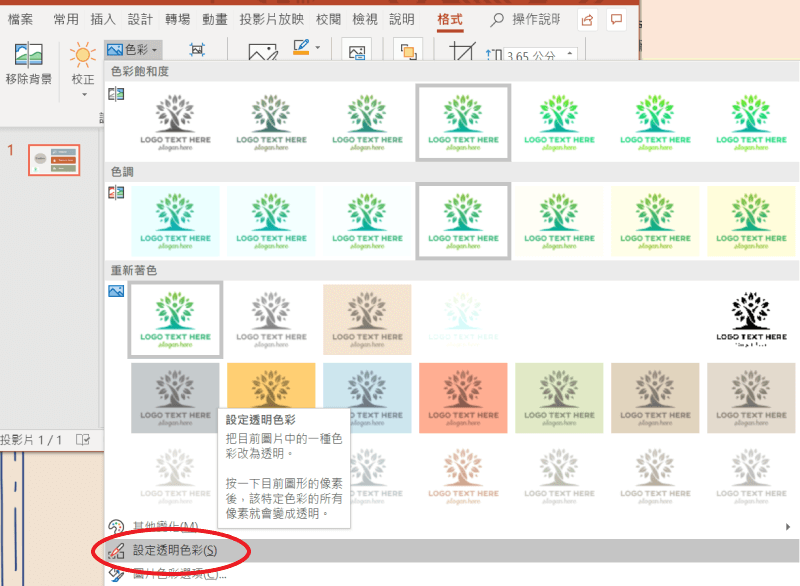
Task: Click the bring forward layers icon
Action: click(409, 51)
